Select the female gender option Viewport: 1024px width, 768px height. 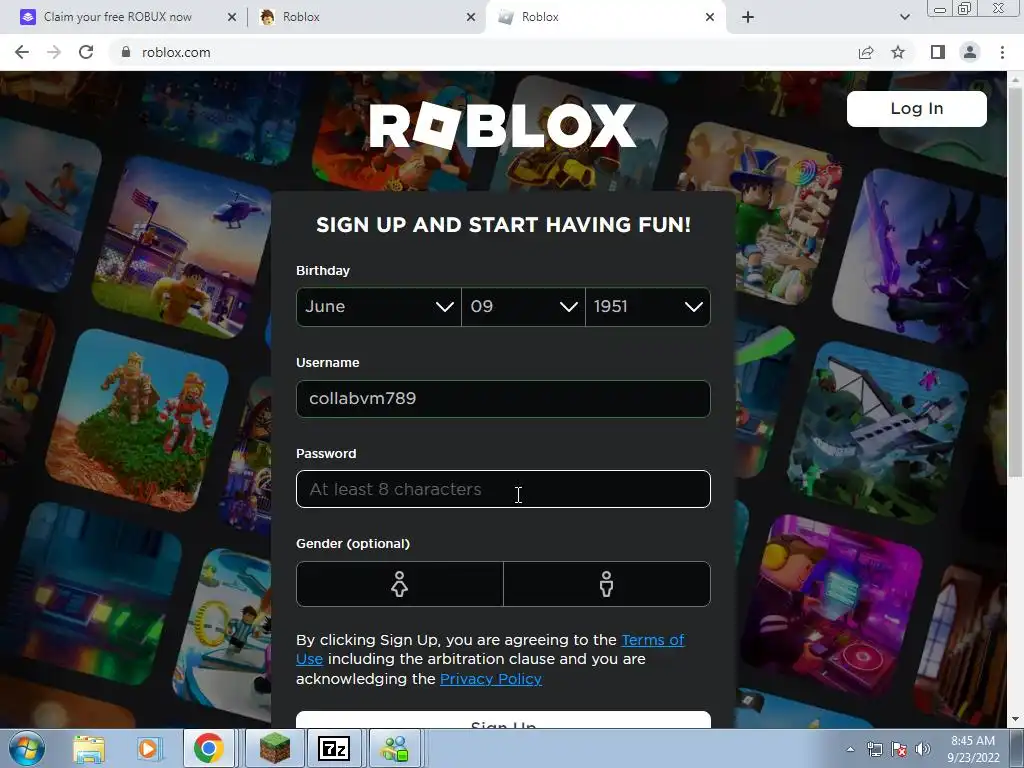pyautogui.click(x=400, y=584)
